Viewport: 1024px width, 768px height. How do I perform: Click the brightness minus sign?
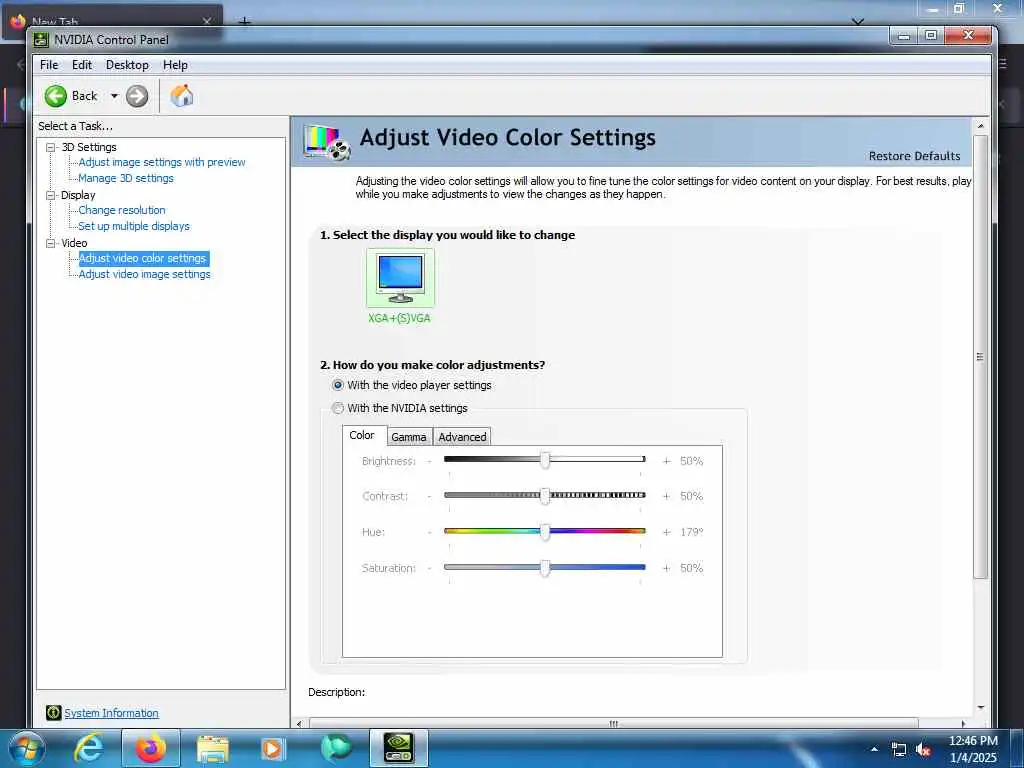pyautogui.click(x=430, y=461)
